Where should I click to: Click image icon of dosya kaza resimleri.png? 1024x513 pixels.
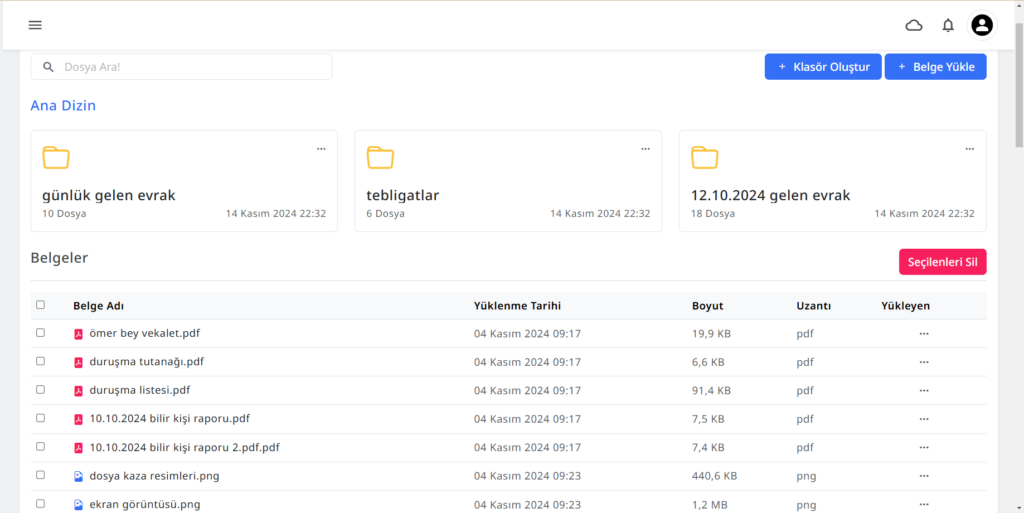[x=79, y=477]
